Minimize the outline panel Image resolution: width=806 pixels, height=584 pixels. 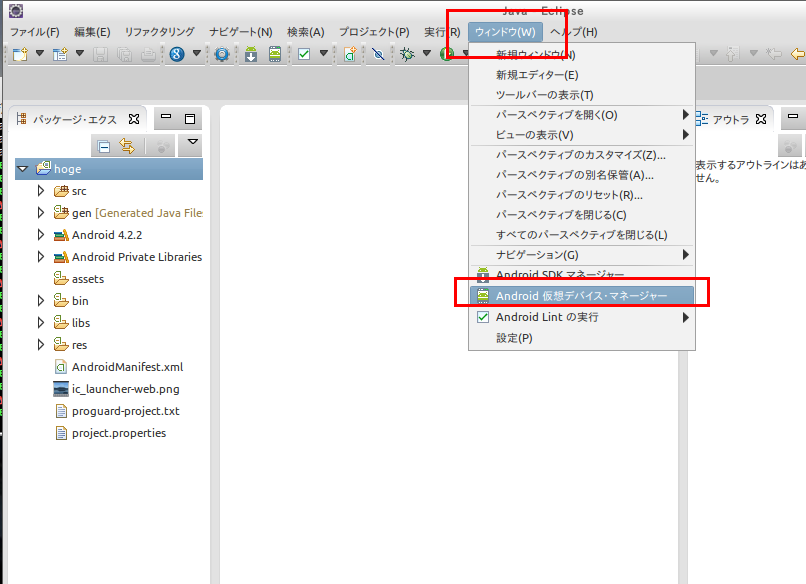[x=793, y=116]
